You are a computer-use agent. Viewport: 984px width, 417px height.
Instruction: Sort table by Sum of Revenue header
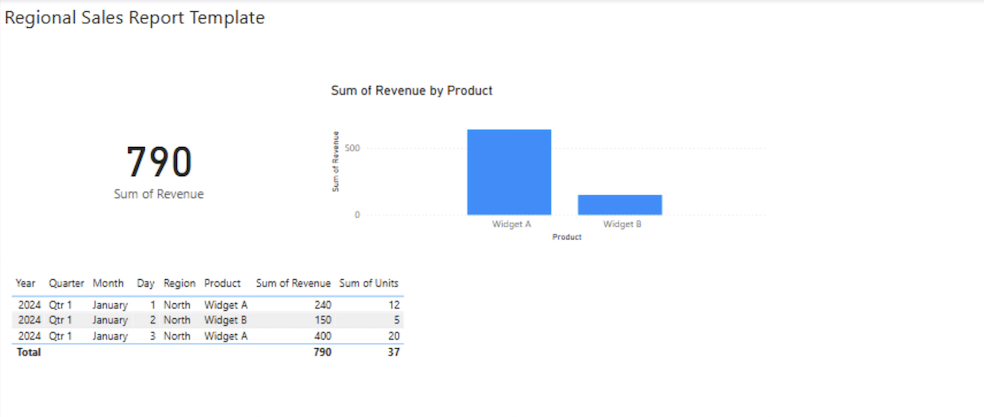point(293,284)
